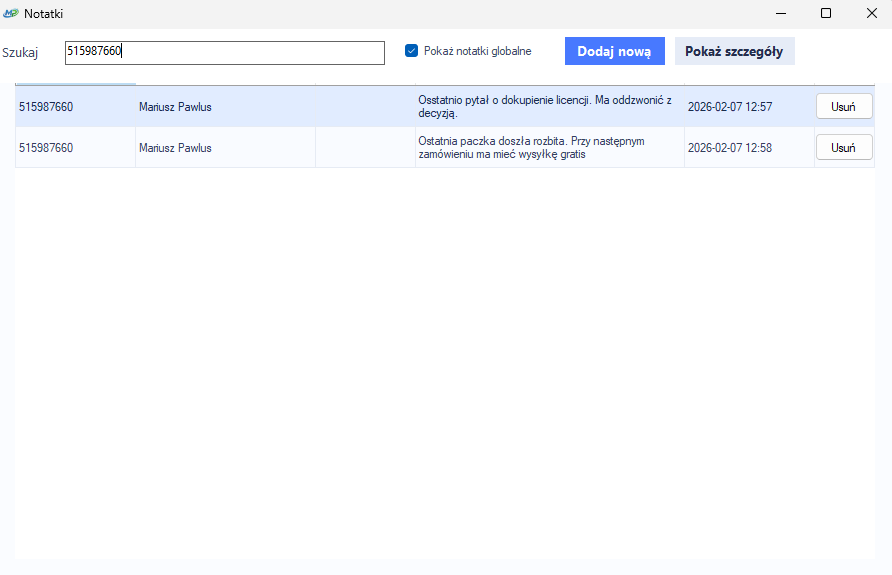Click Mariusz Pawlus name in second row
The width and height of the screenshot is (892, 575).
coord(175,148)
